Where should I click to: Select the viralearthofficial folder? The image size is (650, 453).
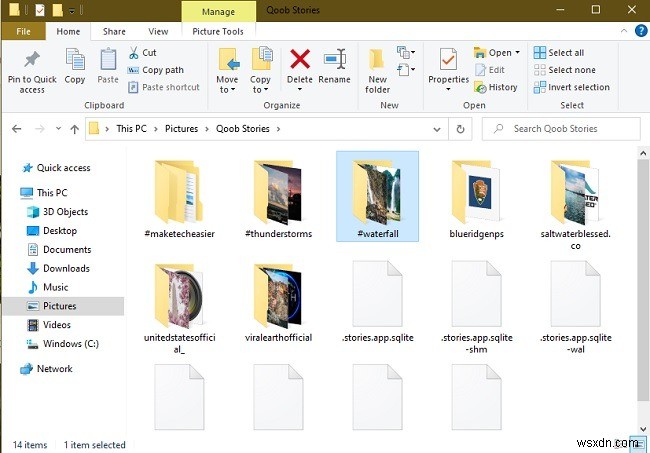tap(279, 300)
